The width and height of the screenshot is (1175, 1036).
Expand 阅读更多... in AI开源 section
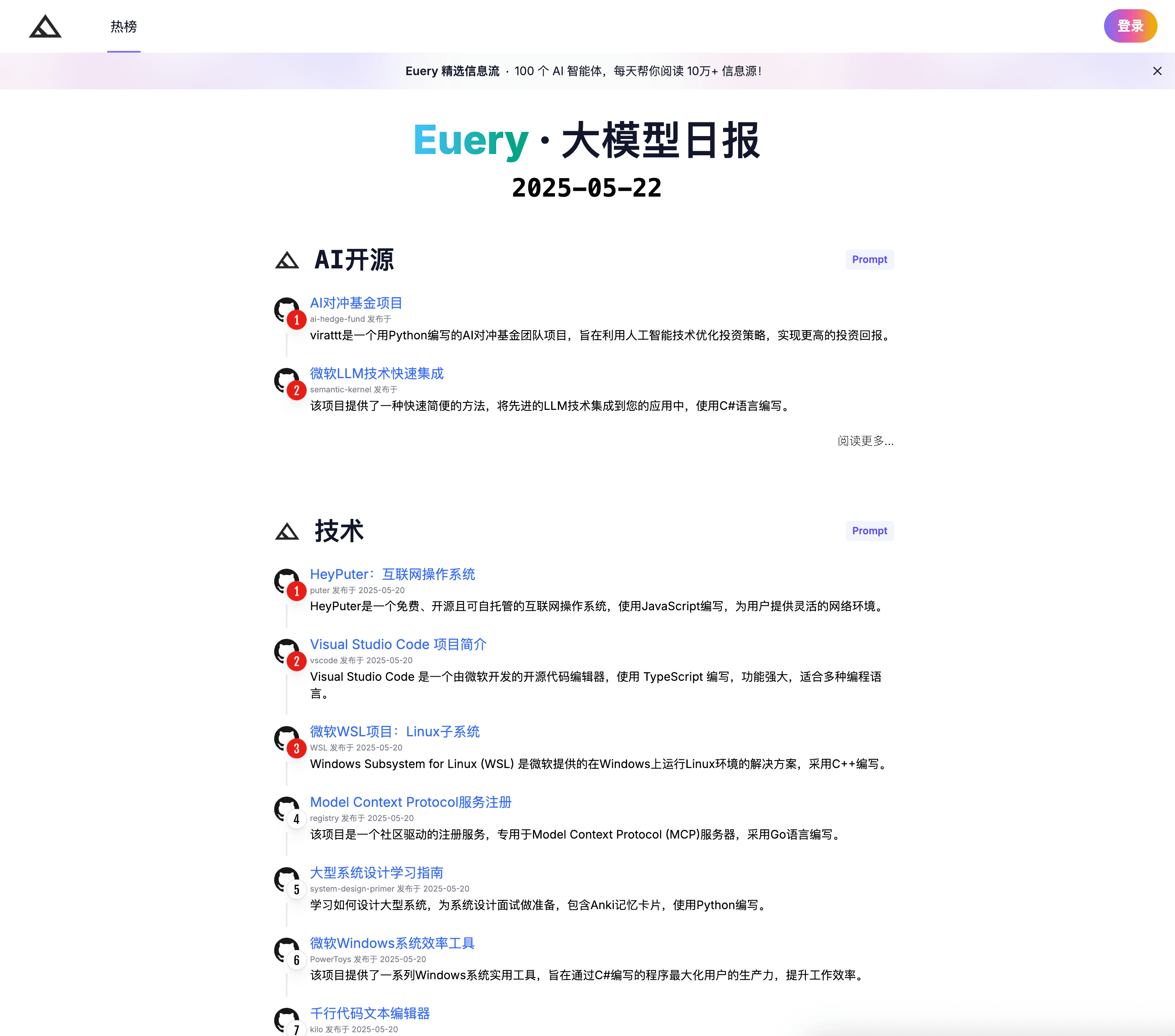pos(865,441)
